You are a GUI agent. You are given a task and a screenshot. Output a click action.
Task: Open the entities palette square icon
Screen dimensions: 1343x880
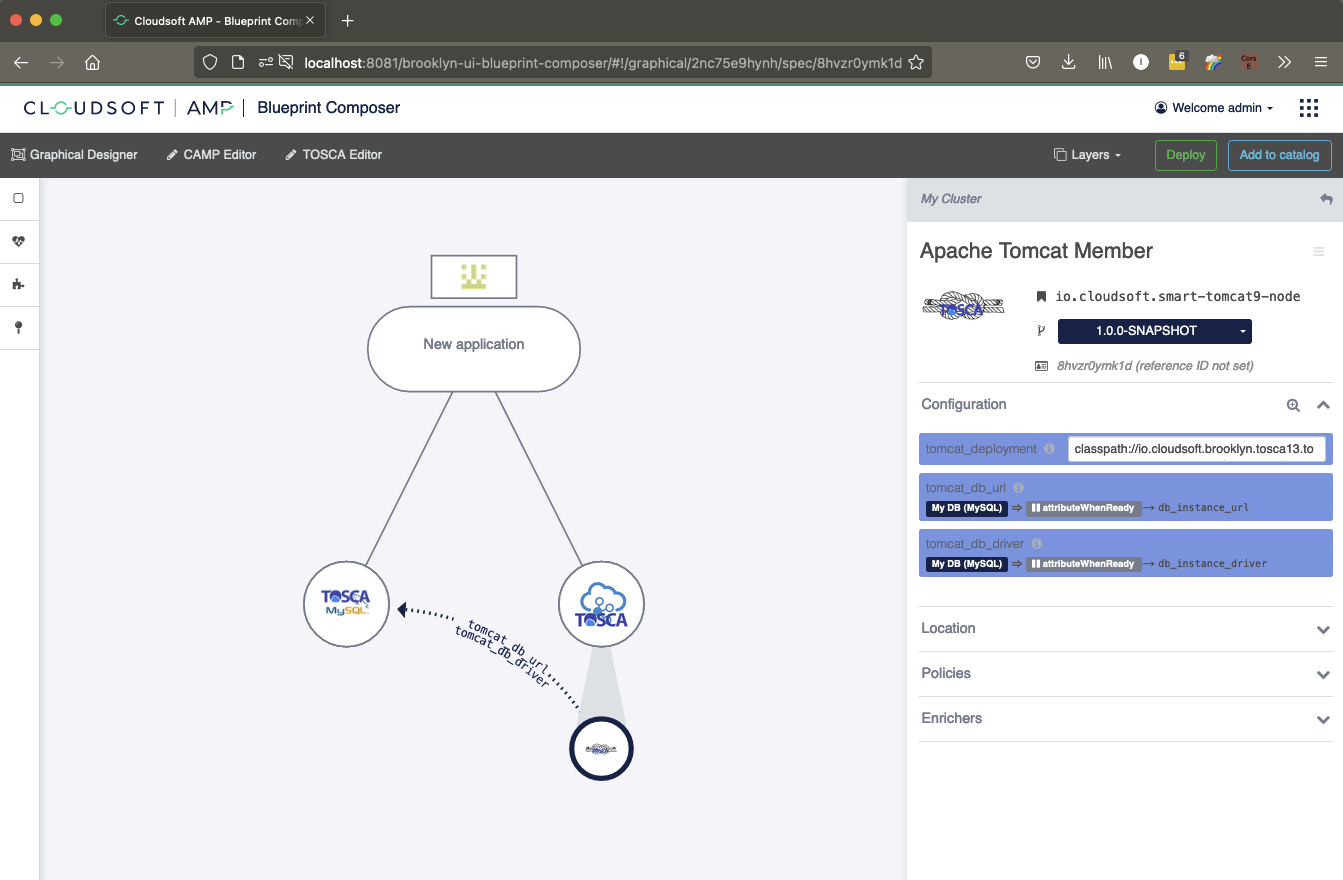pos(18,198)
